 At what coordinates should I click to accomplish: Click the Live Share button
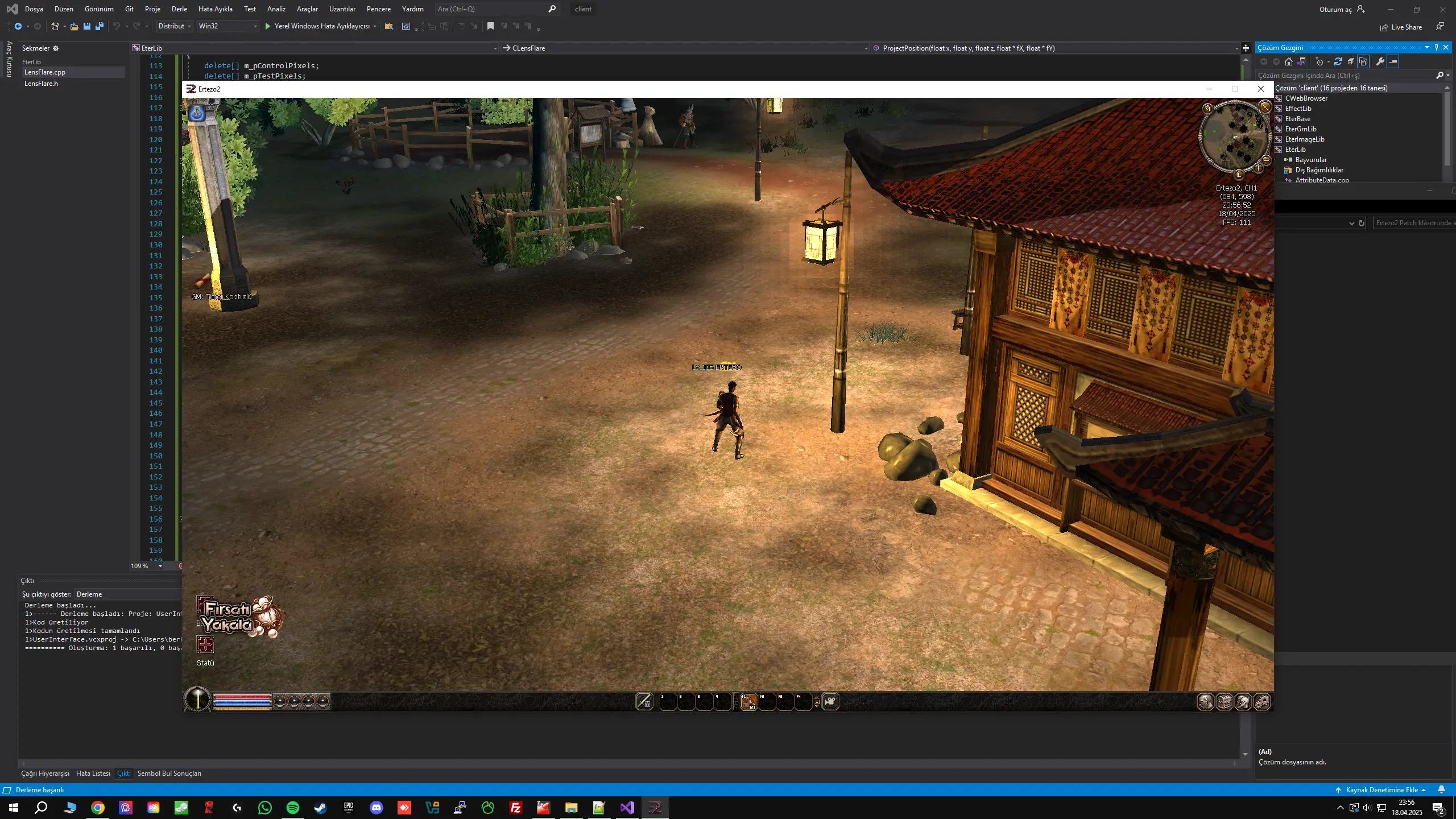pos(1401,27)
